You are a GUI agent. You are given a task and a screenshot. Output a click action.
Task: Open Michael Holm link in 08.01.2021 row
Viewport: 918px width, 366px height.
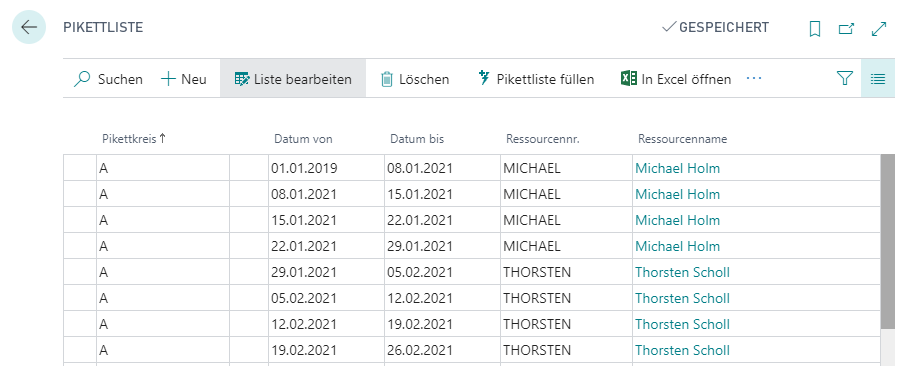click(x=677, y=194)
